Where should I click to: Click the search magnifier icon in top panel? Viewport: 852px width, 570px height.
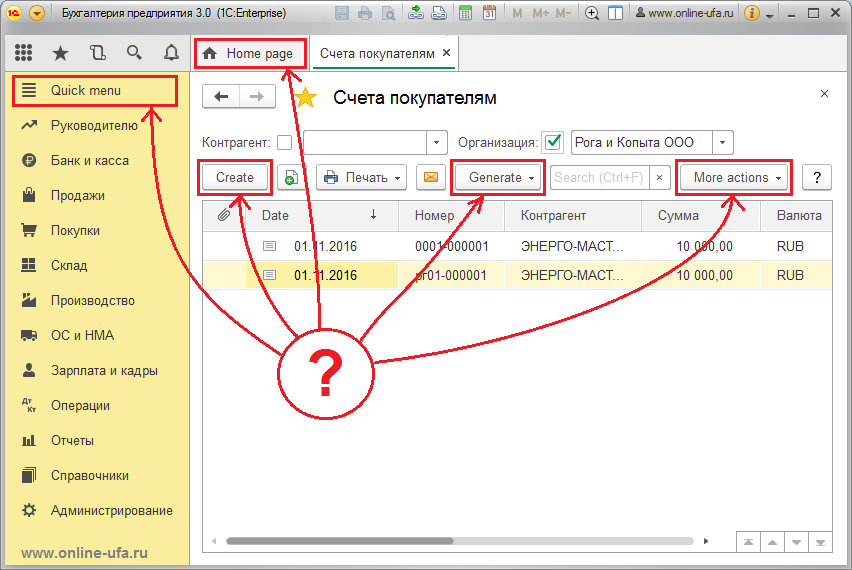click(134, 53)
